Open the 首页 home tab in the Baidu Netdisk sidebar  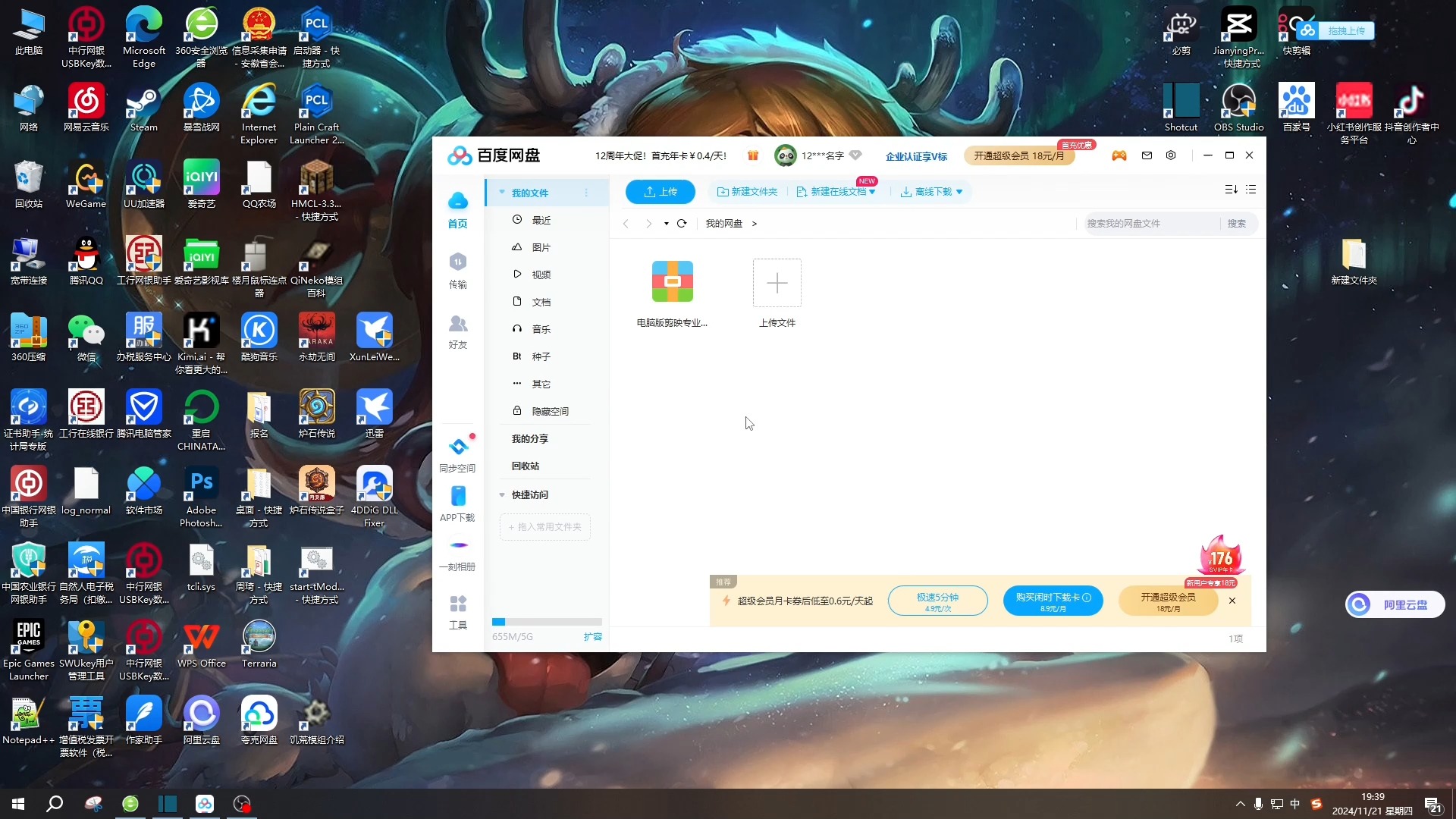tap(457, 210)
